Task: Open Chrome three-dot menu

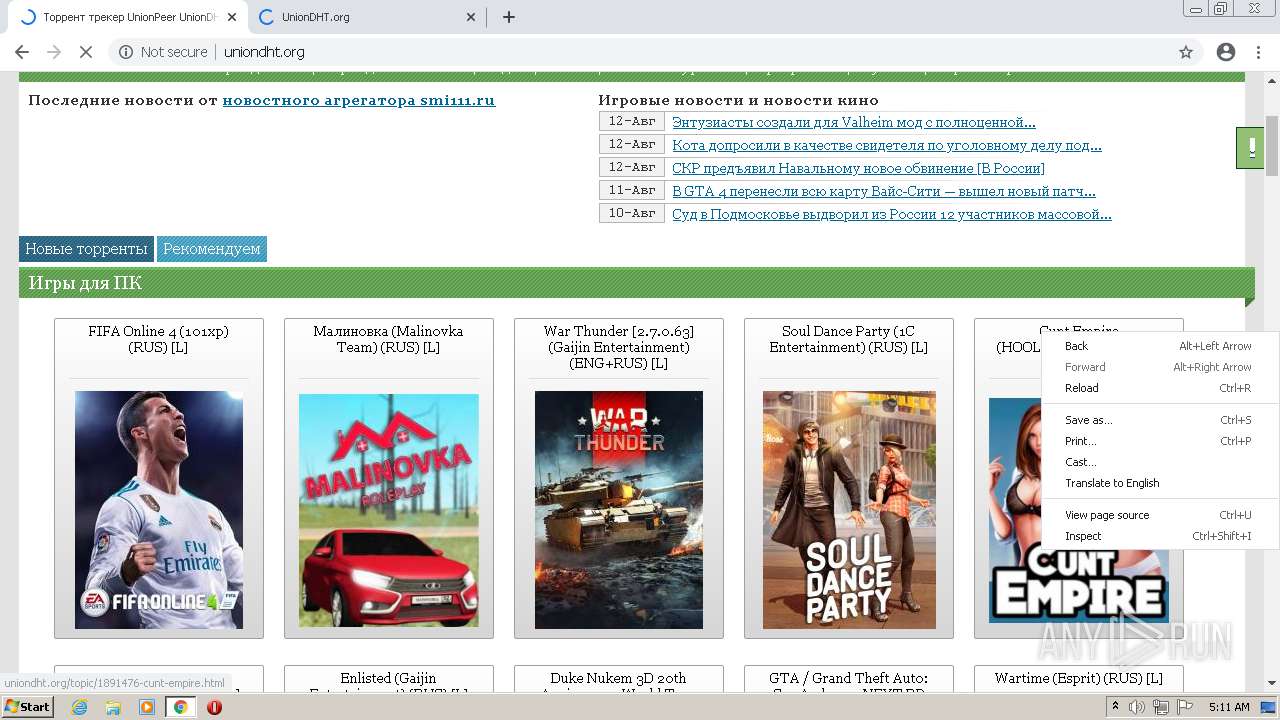Action: pyautogui.click(x=1257, y=52)
